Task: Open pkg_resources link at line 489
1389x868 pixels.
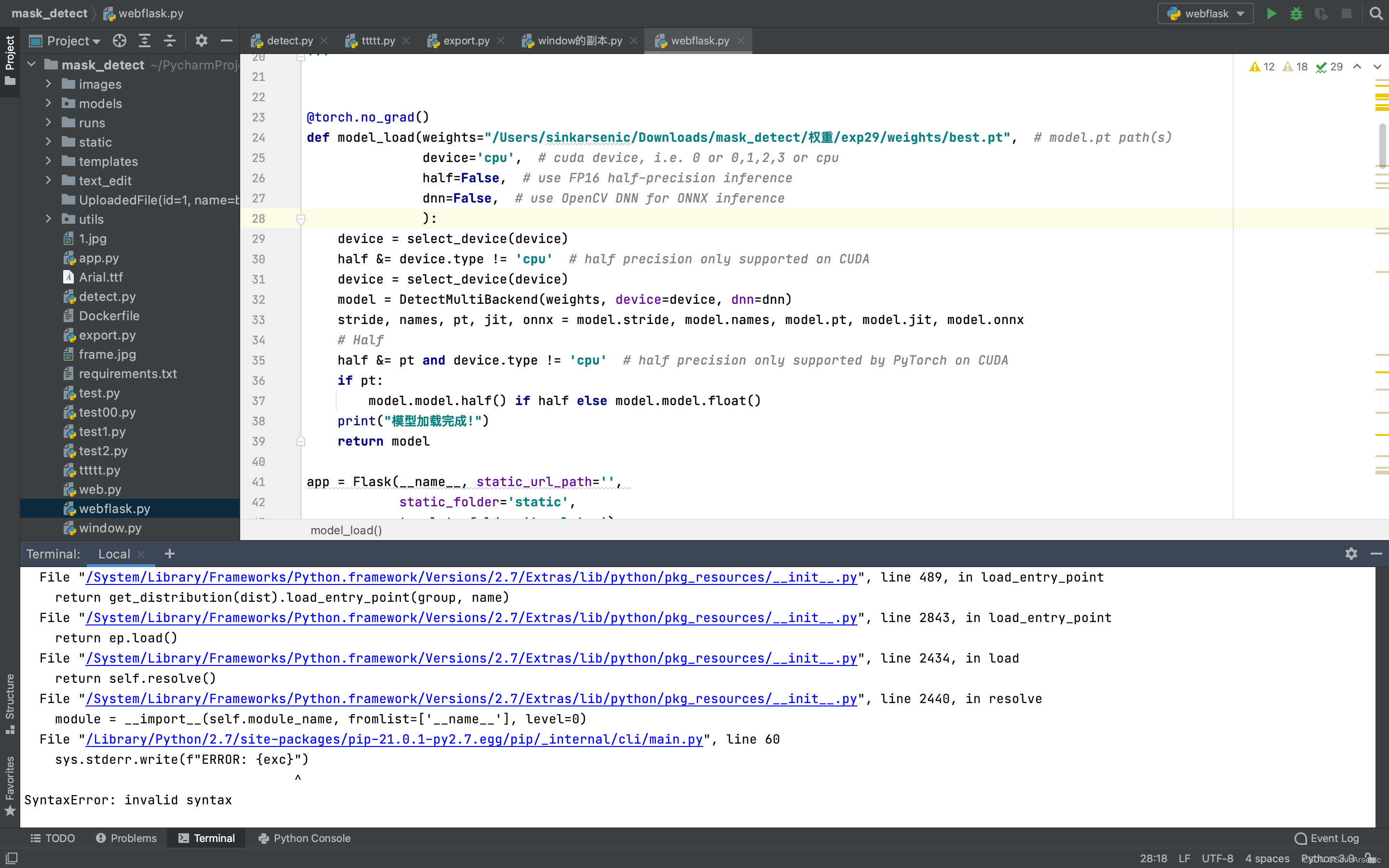Action: pyautogui.click(x=471, y=577)
